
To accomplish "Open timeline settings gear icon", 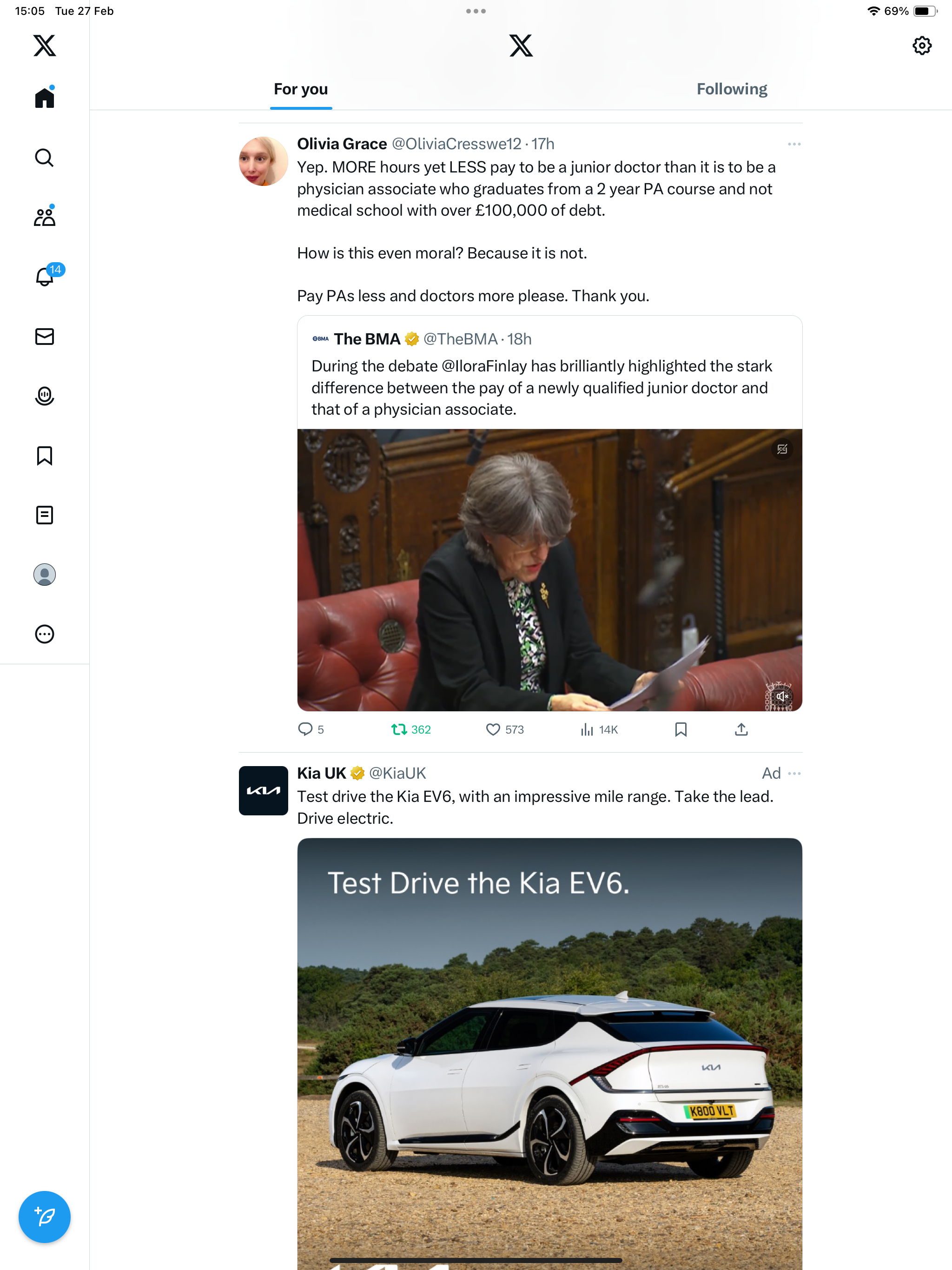I will [x=922, y=46].
